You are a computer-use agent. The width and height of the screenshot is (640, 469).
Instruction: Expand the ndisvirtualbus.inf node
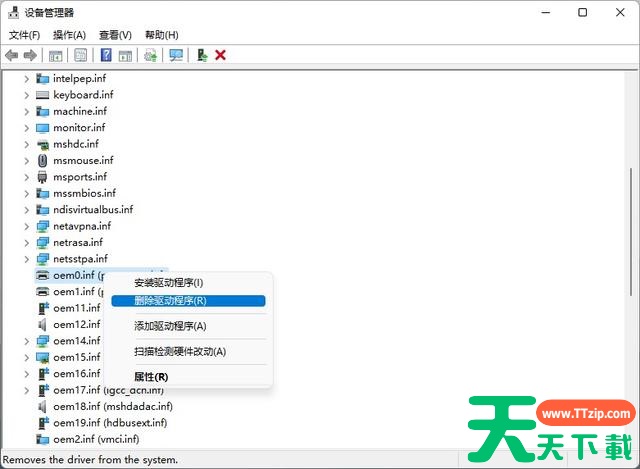[x=27, y=210]
